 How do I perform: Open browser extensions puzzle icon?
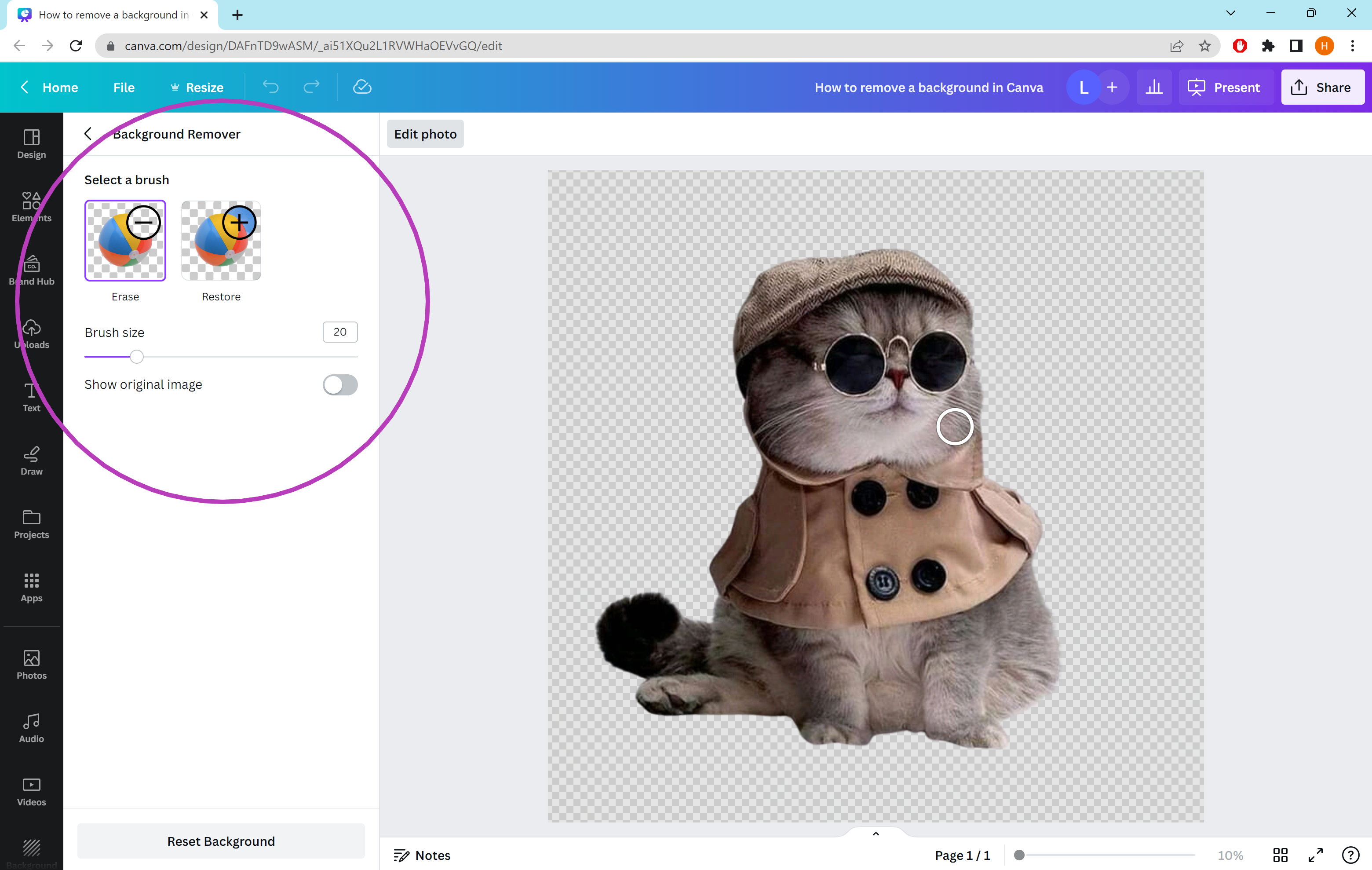coord(1268,46)
